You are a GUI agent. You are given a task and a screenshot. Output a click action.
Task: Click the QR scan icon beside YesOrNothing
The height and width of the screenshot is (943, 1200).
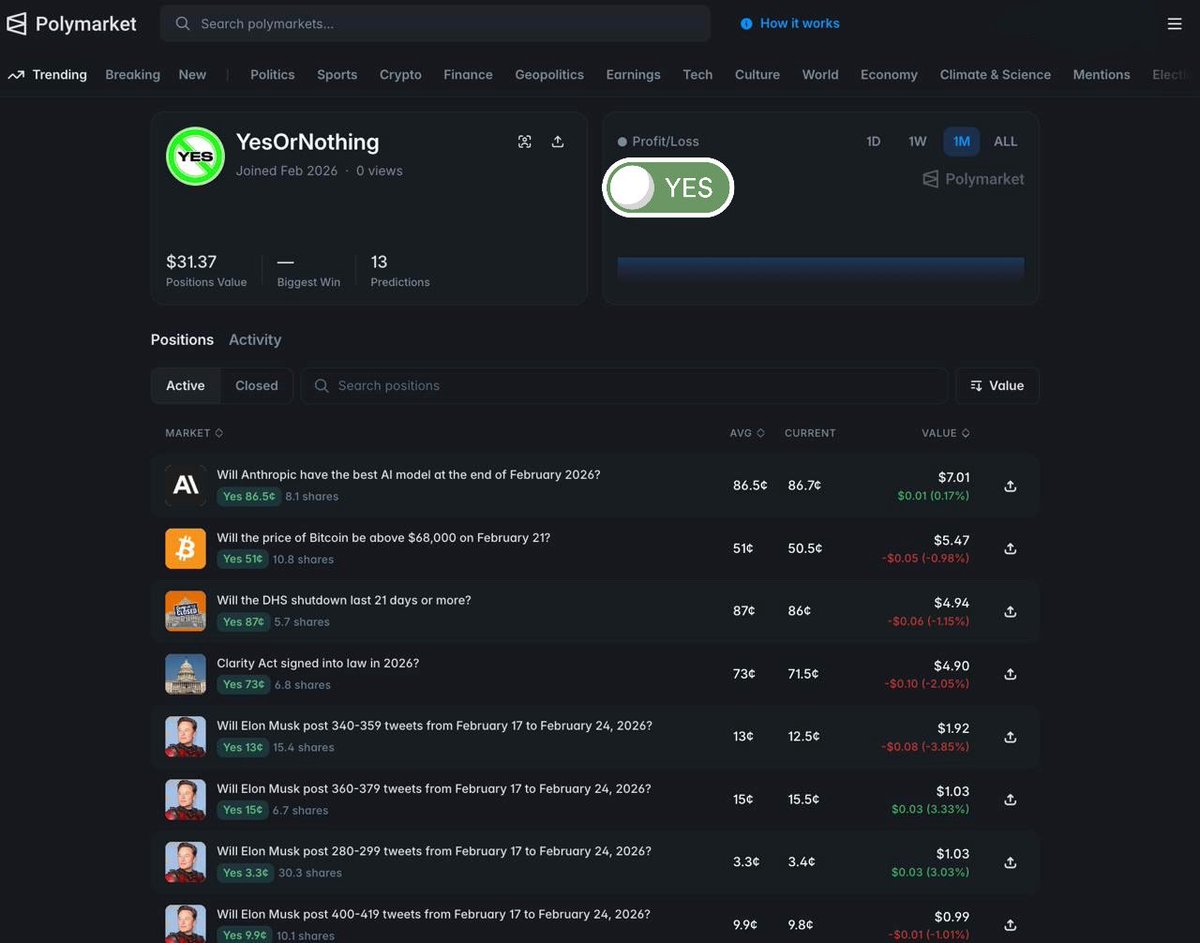(525, 142)
